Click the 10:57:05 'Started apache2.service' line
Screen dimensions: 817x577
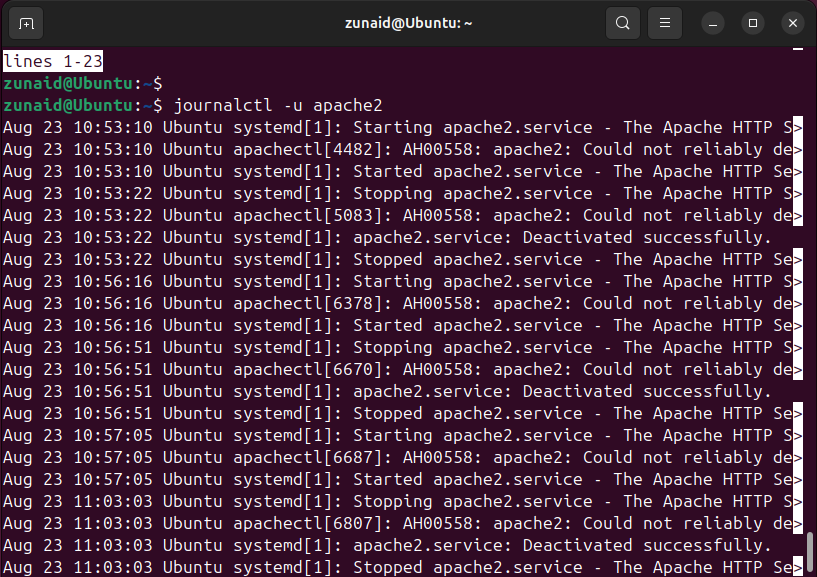(403, 480)
